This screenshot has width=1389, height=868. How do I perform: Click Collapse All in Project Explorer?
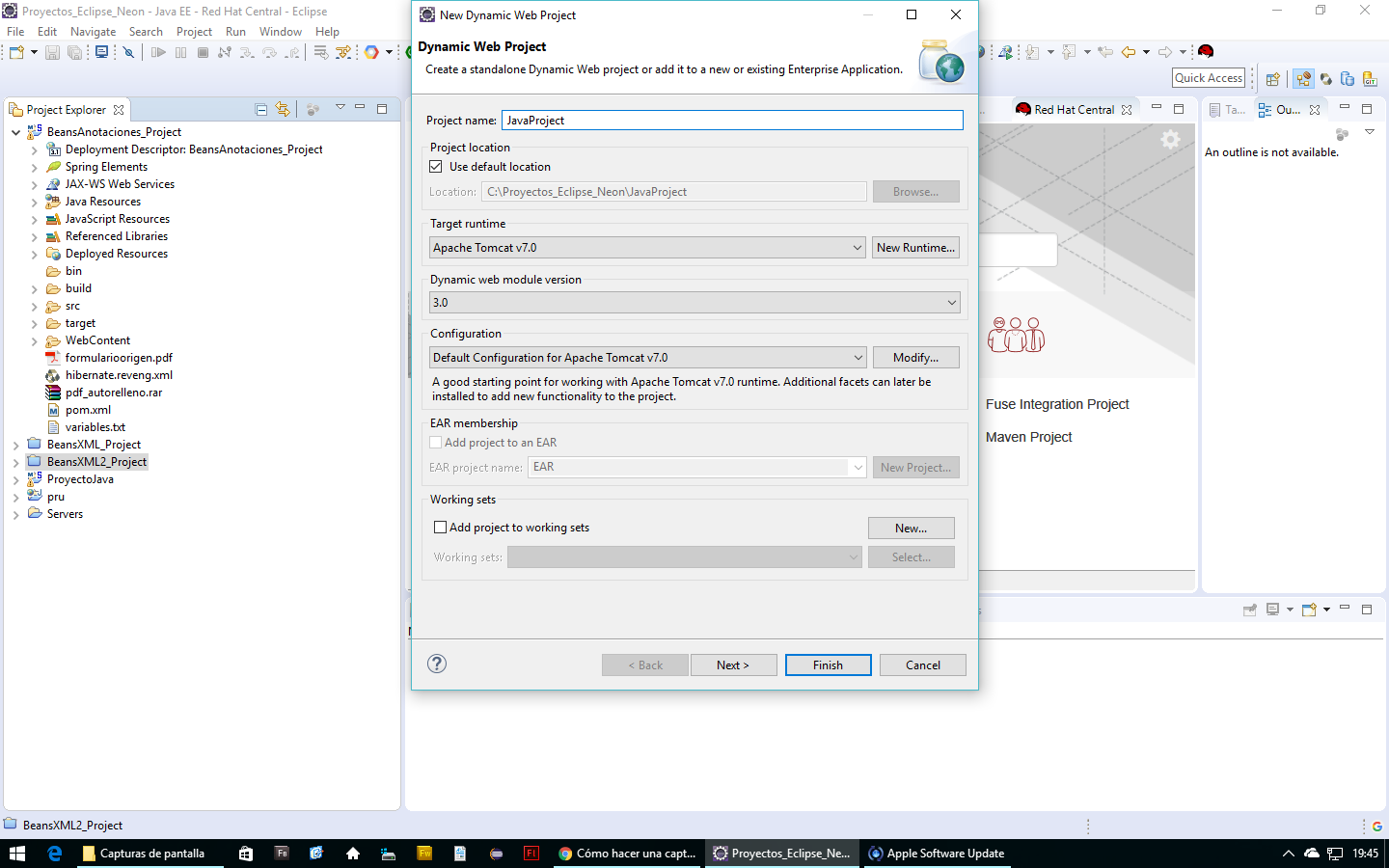click(x=260, y=109)
